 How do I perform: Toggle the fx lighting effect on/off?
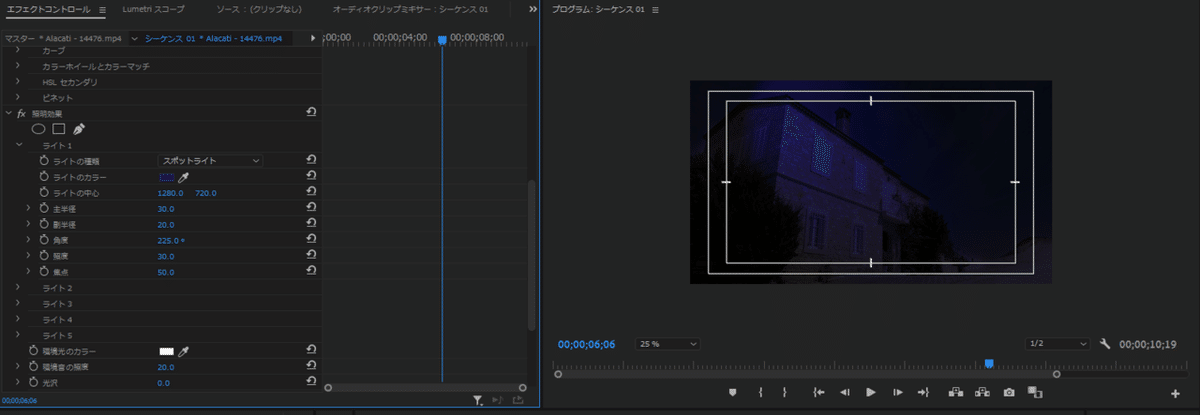(x=21, y=114)
